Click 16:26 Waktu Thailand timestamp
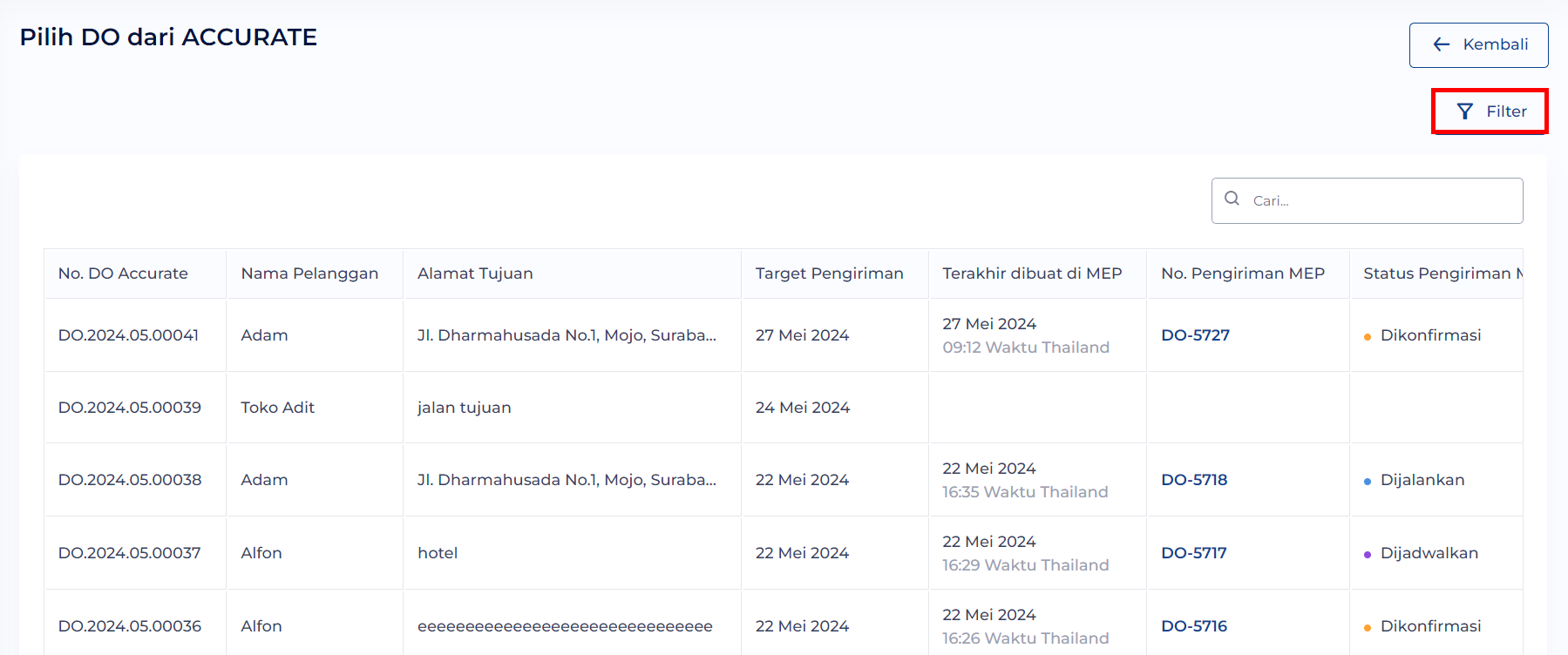 tap(1026, 638)
